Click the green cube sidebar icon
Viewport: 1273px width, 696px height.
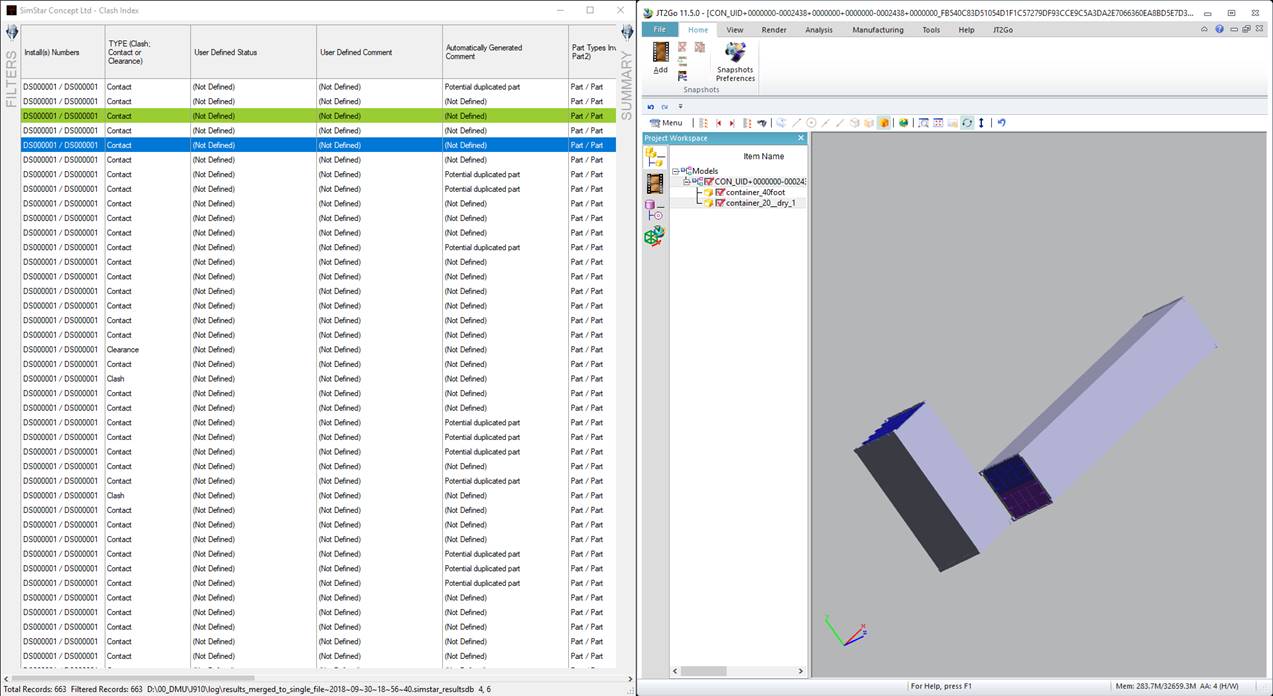[x=654, y=235]
